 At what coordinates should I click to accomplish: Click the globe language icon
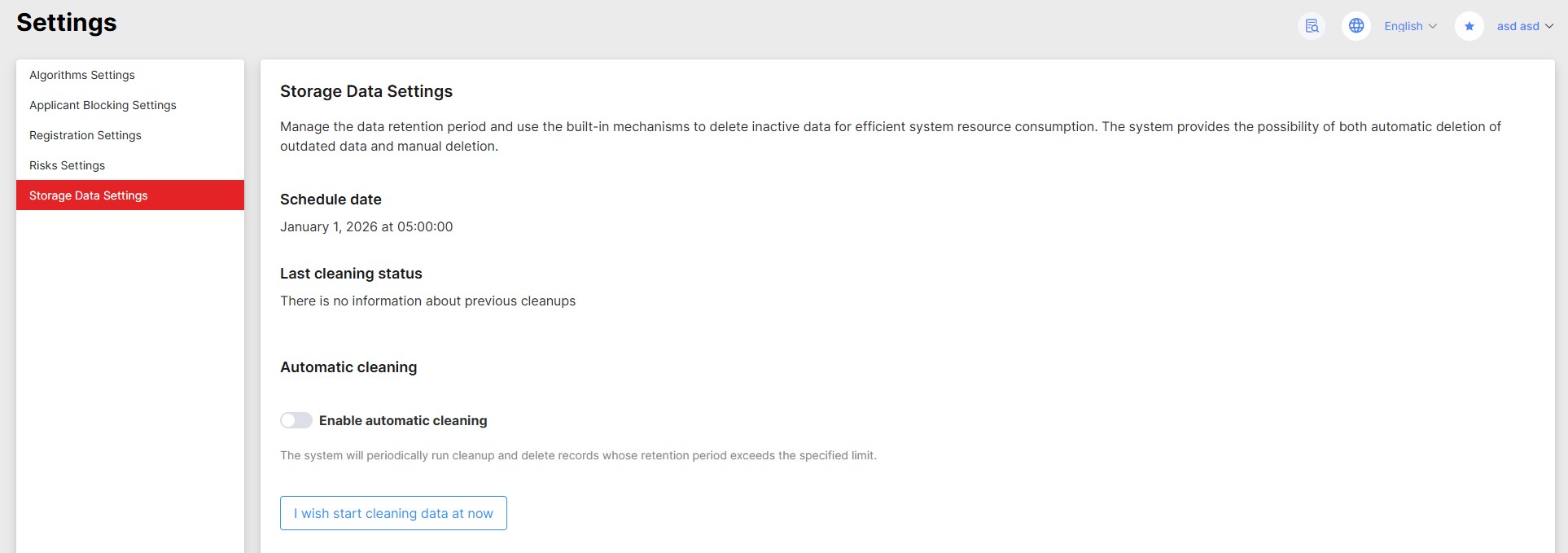pos(1356,26)
